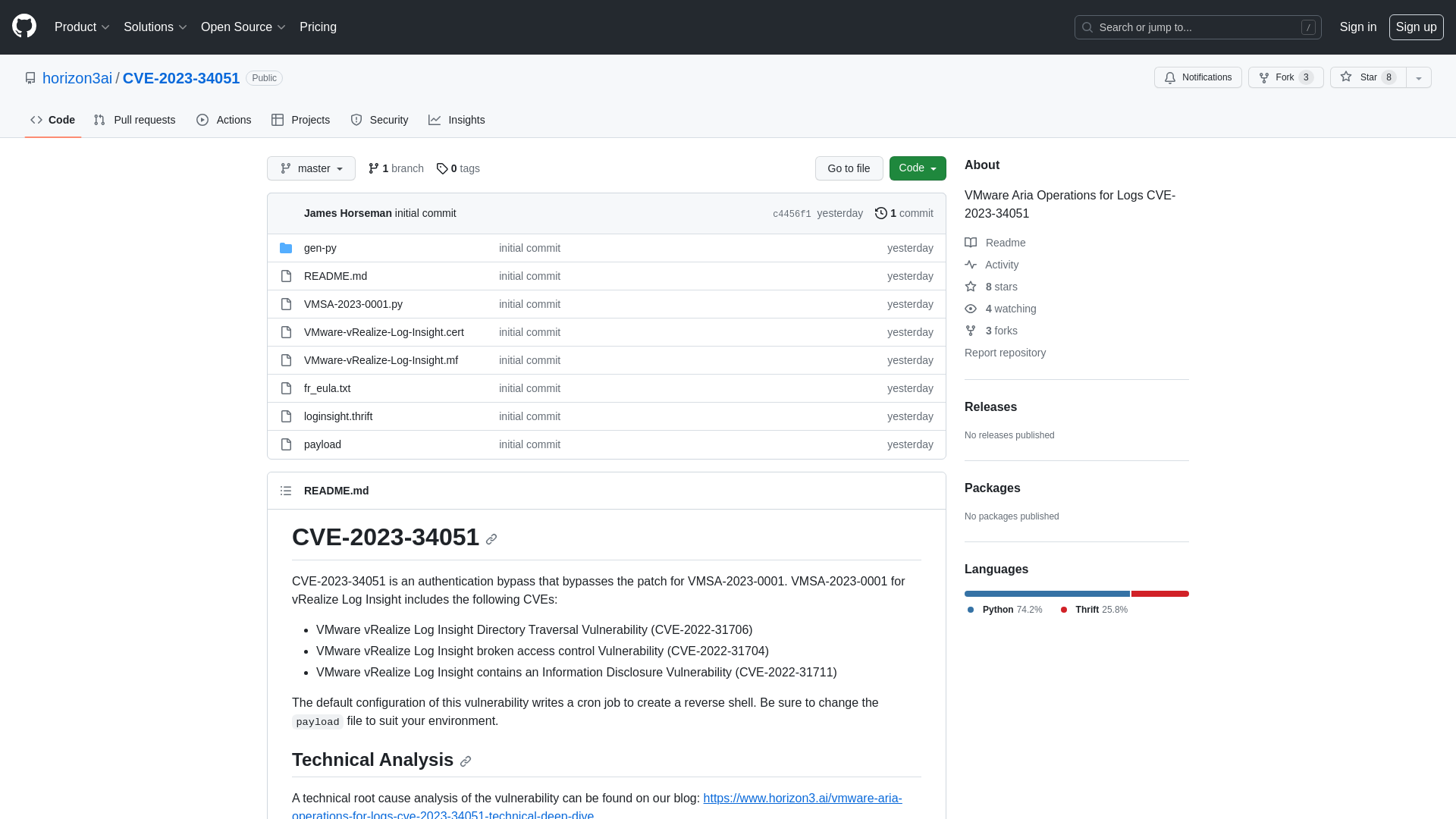Image resolution: width=1456 pixels, height=819 pixels.
Task: Click the Projects board icon
Action: point(277,120)
